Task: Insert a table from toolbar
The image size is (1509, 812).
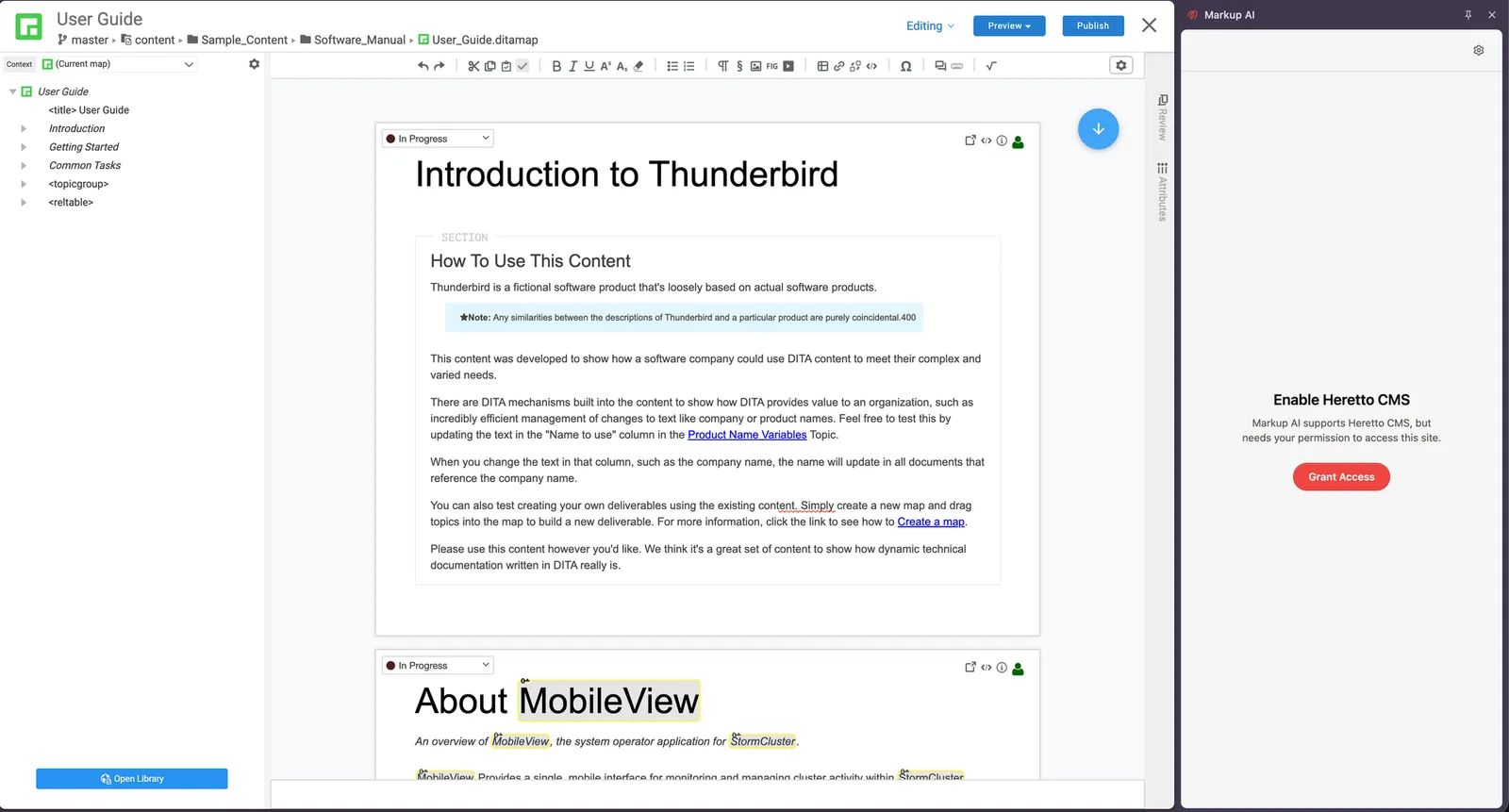Action: (x=822, y=66)
